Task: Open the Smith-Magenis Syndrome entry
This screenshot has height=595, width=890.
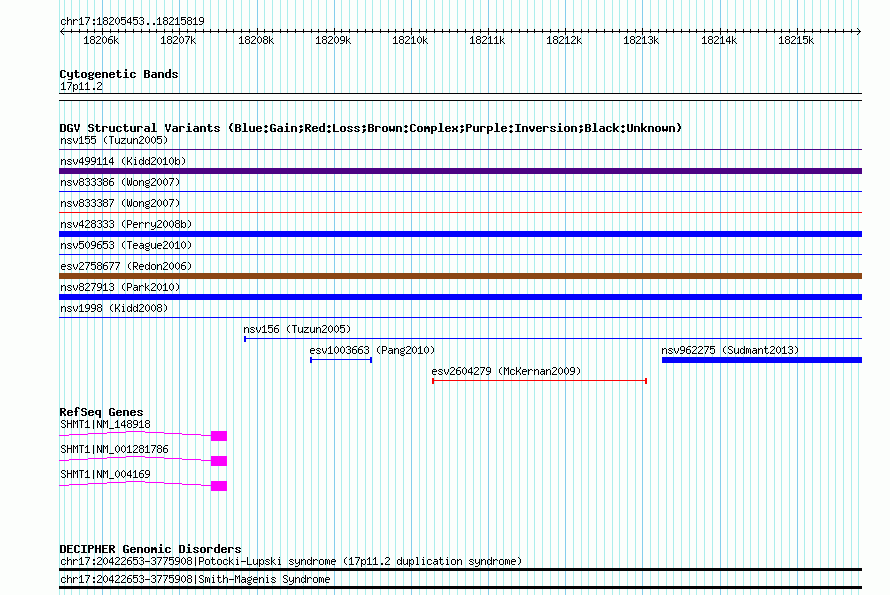Action: tap(195, 580)
